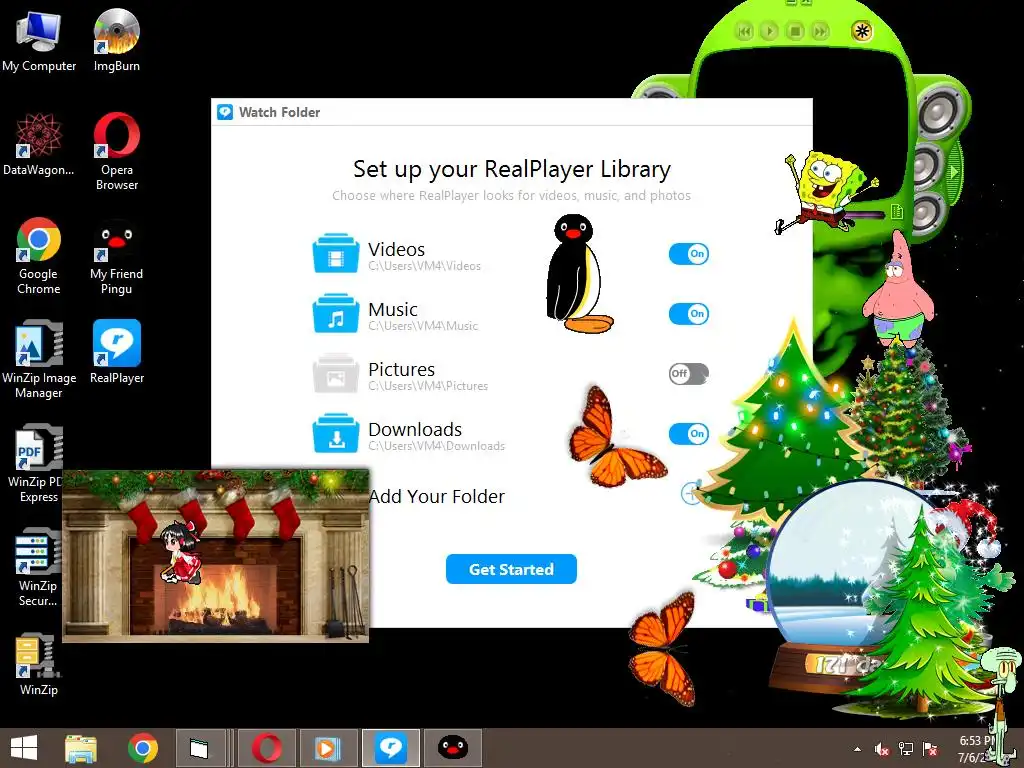The width and height of the screenshot is (1024, 768).
Task: Click the playlist icon on green player
Action: coord(897,211)
